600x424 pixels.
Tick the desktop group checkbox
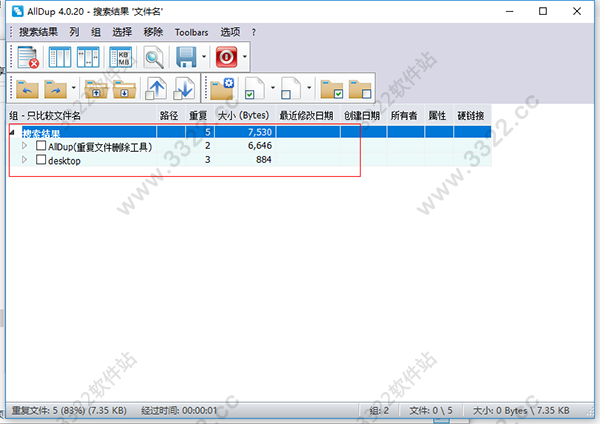41,160
